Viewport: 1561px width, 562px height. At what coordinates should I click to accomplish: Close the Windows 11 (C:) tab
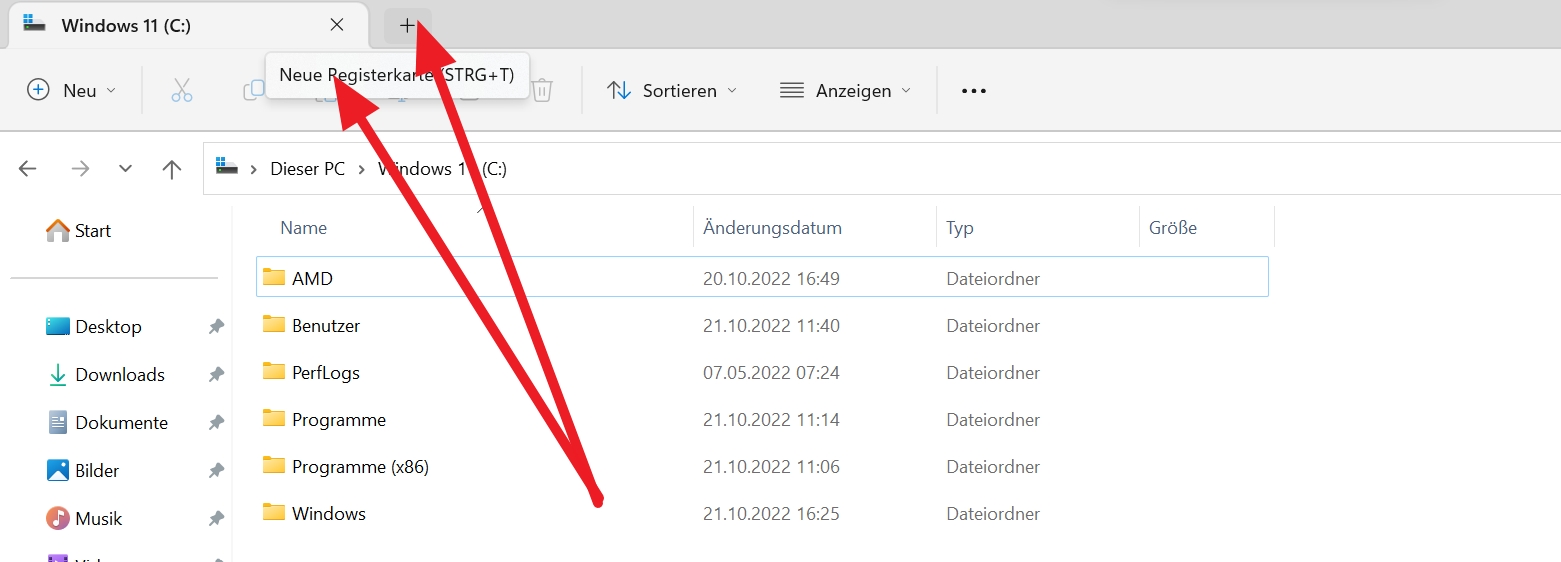click(x=337, y=25)
